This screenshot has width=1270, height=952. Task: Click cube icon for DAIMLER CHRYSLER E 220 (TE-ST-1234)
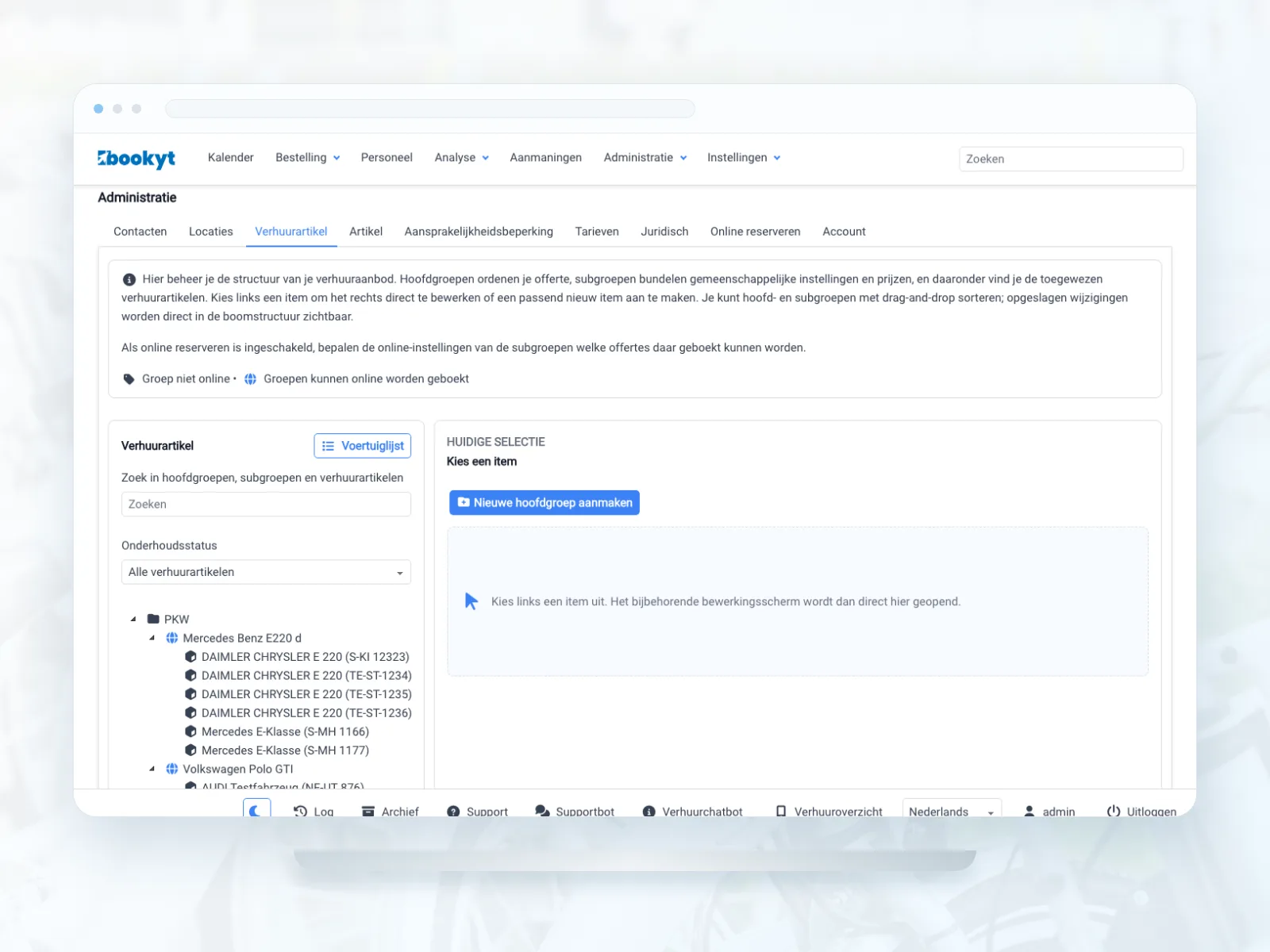tap(190, 675)
